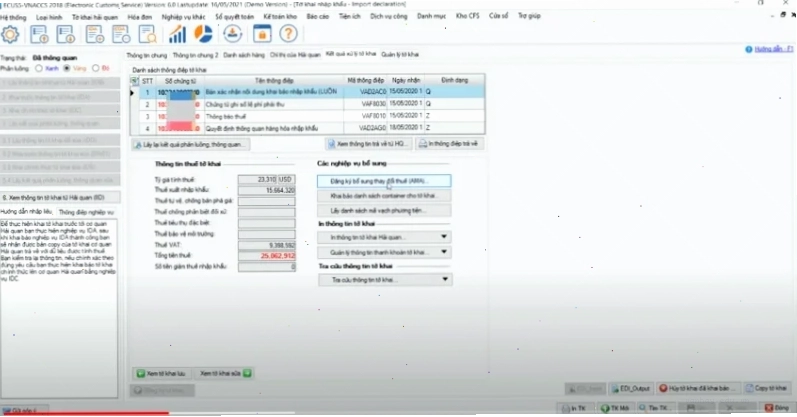
Task: Open Sổ quyết toán menu
Action: 234,17
